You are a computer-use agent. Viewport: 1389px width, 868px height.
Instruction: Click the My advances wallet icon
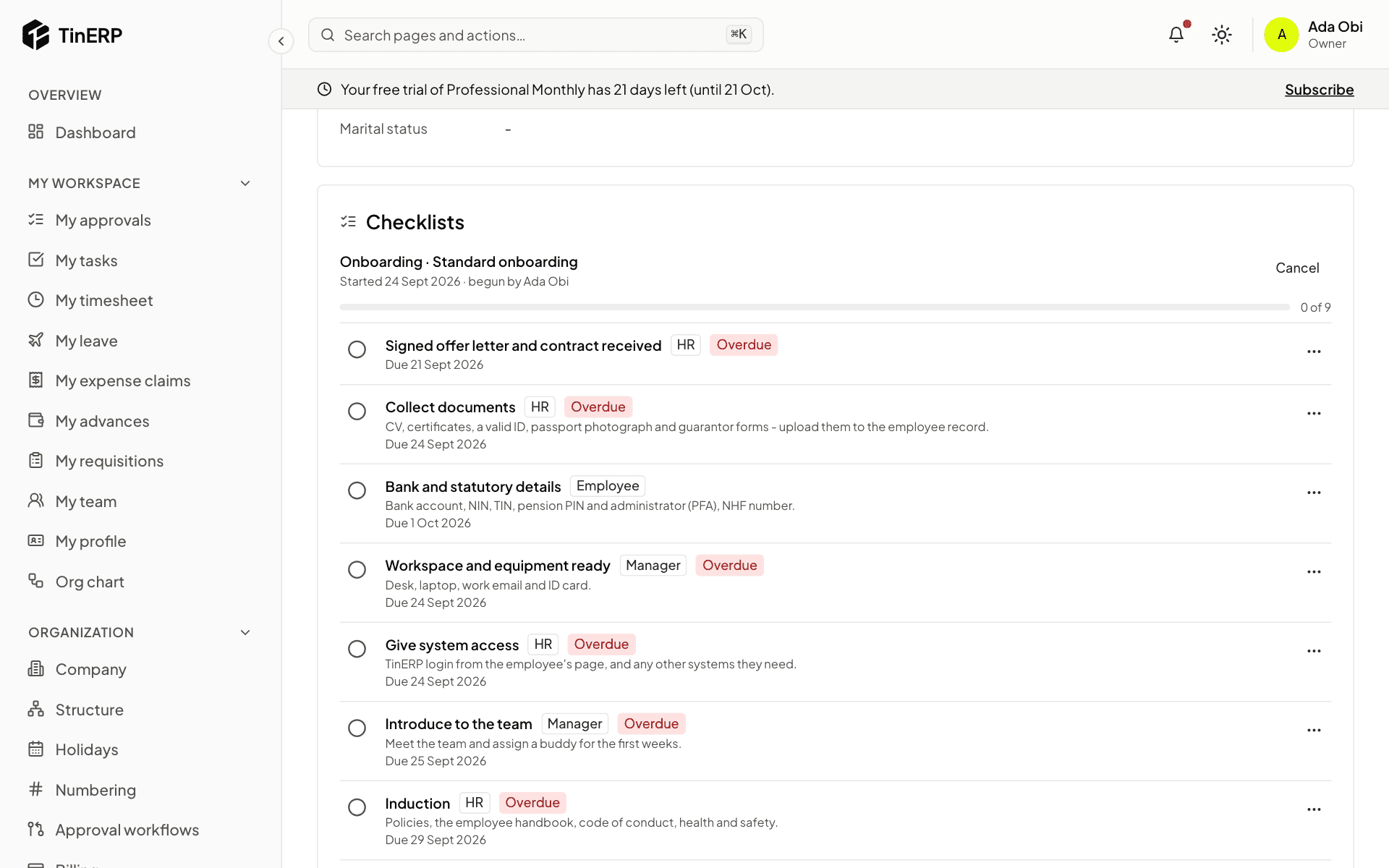pyautogui.click(x=35, y=420)
